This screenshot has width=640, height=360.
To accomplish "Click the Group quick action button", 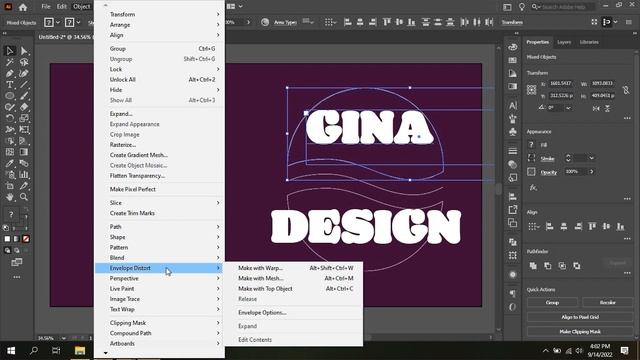I will (x=552, y=302).
